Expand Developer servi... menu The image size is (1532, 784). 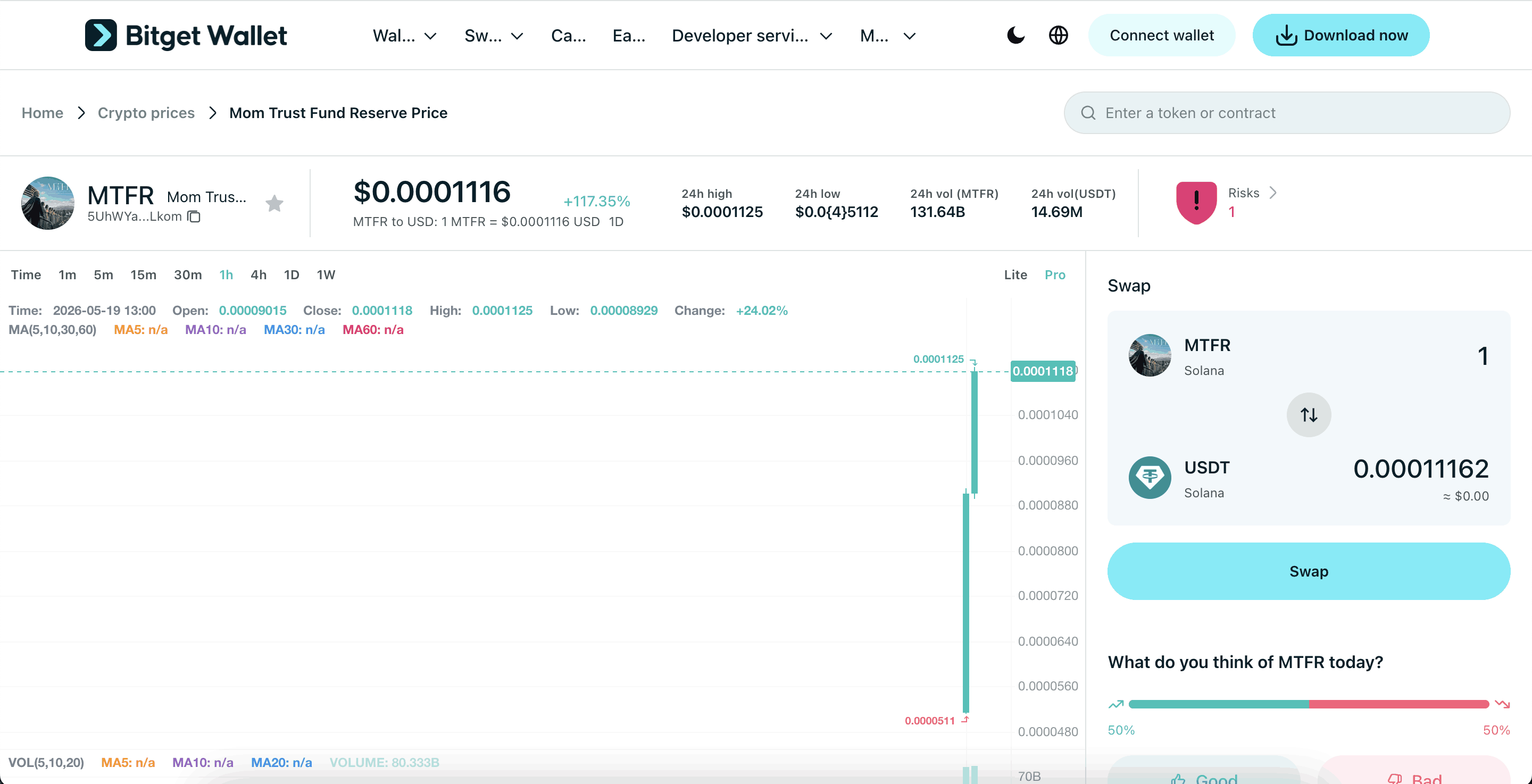coord(752,36)
